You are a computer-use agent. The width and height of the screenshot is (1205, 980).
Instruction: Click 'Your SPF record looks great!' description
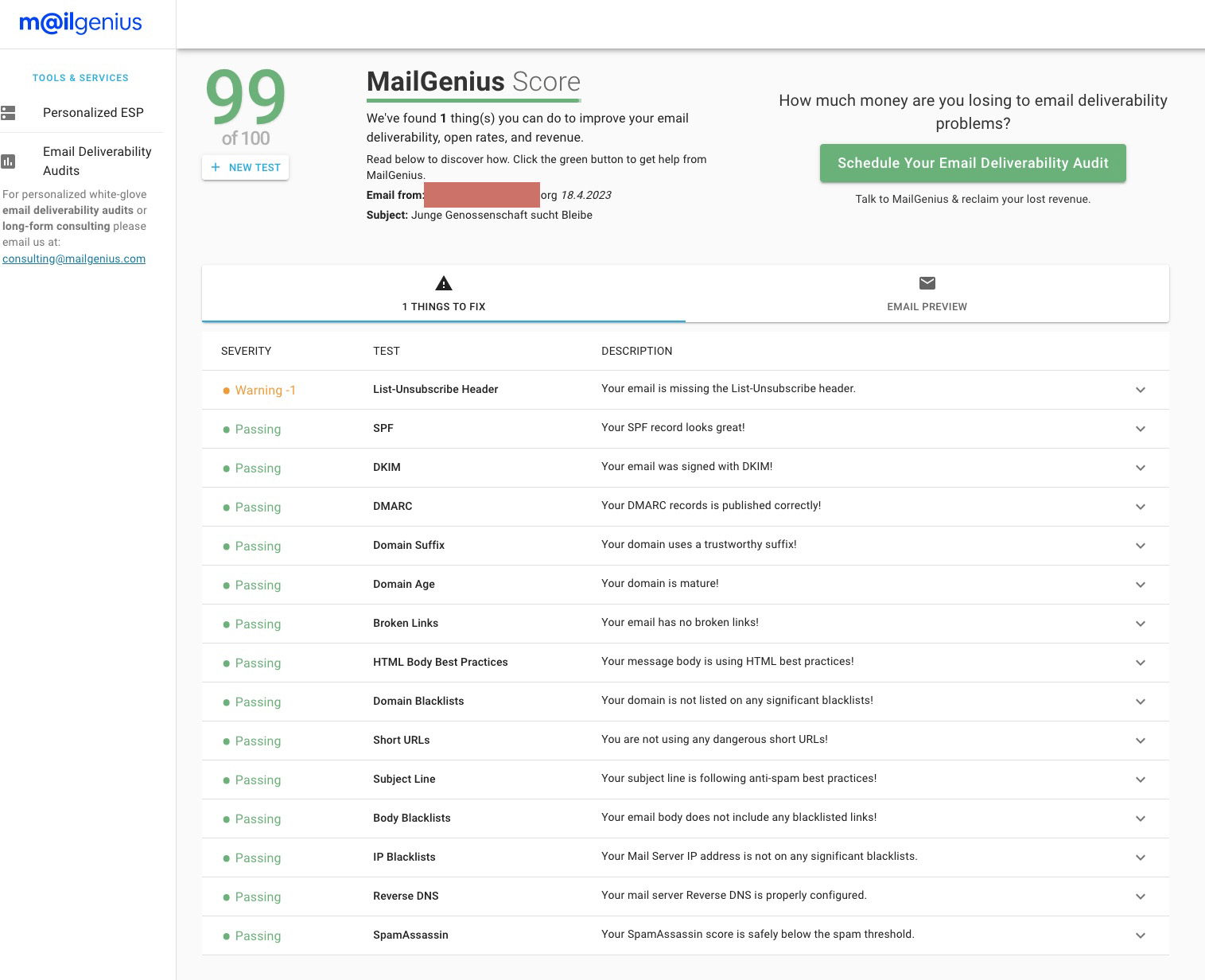point(673,427)
